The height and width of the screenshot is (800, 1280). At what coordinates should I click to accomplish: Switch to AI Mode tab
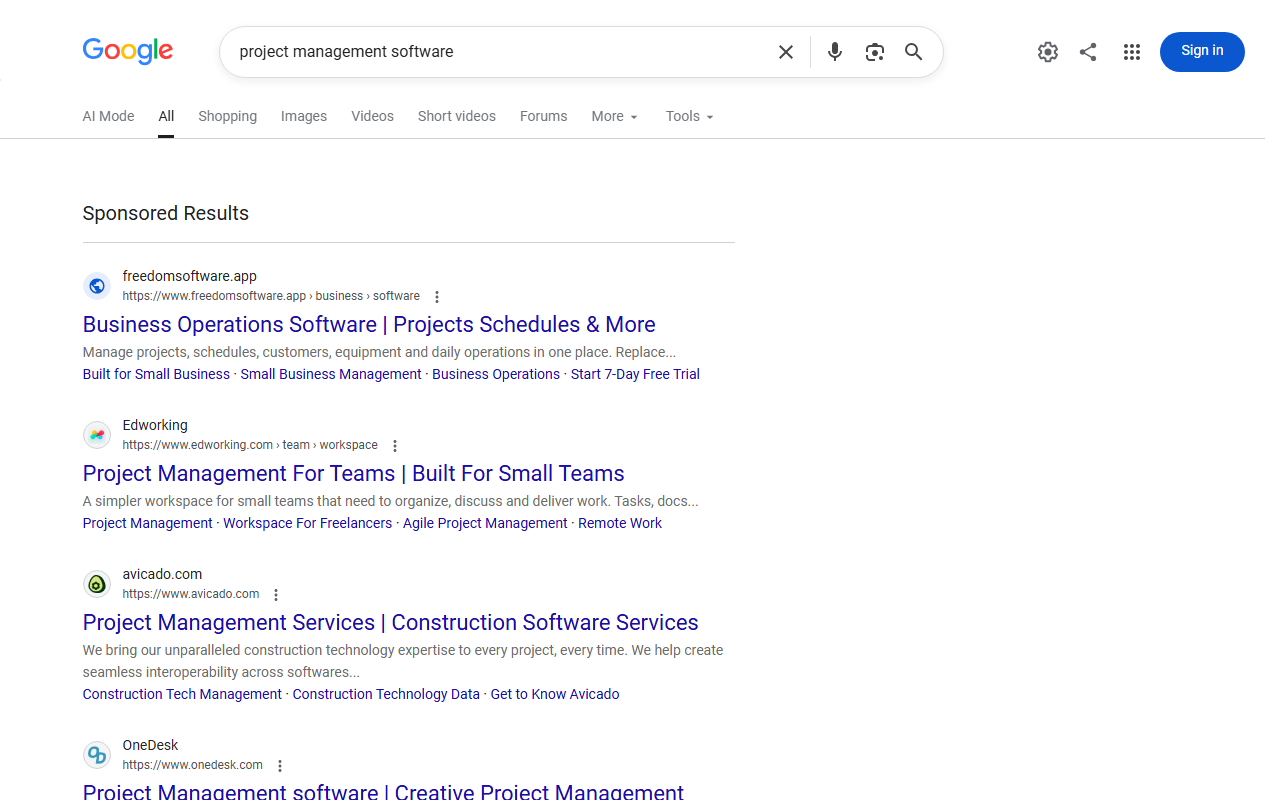click(108, 116)
